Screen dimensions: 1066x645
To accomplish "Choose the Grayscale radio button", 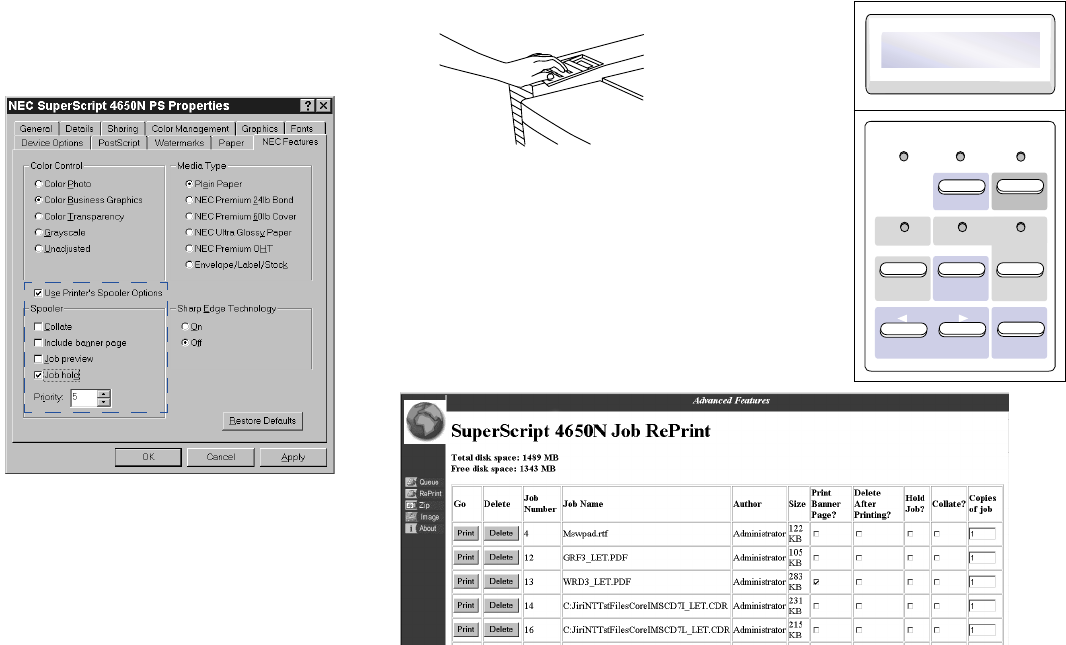I will click(39, 232).
